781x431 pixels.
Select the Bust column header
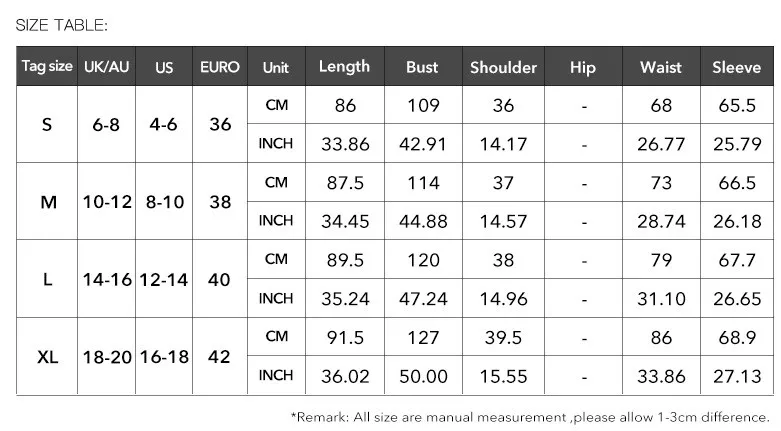click(422, 67)
